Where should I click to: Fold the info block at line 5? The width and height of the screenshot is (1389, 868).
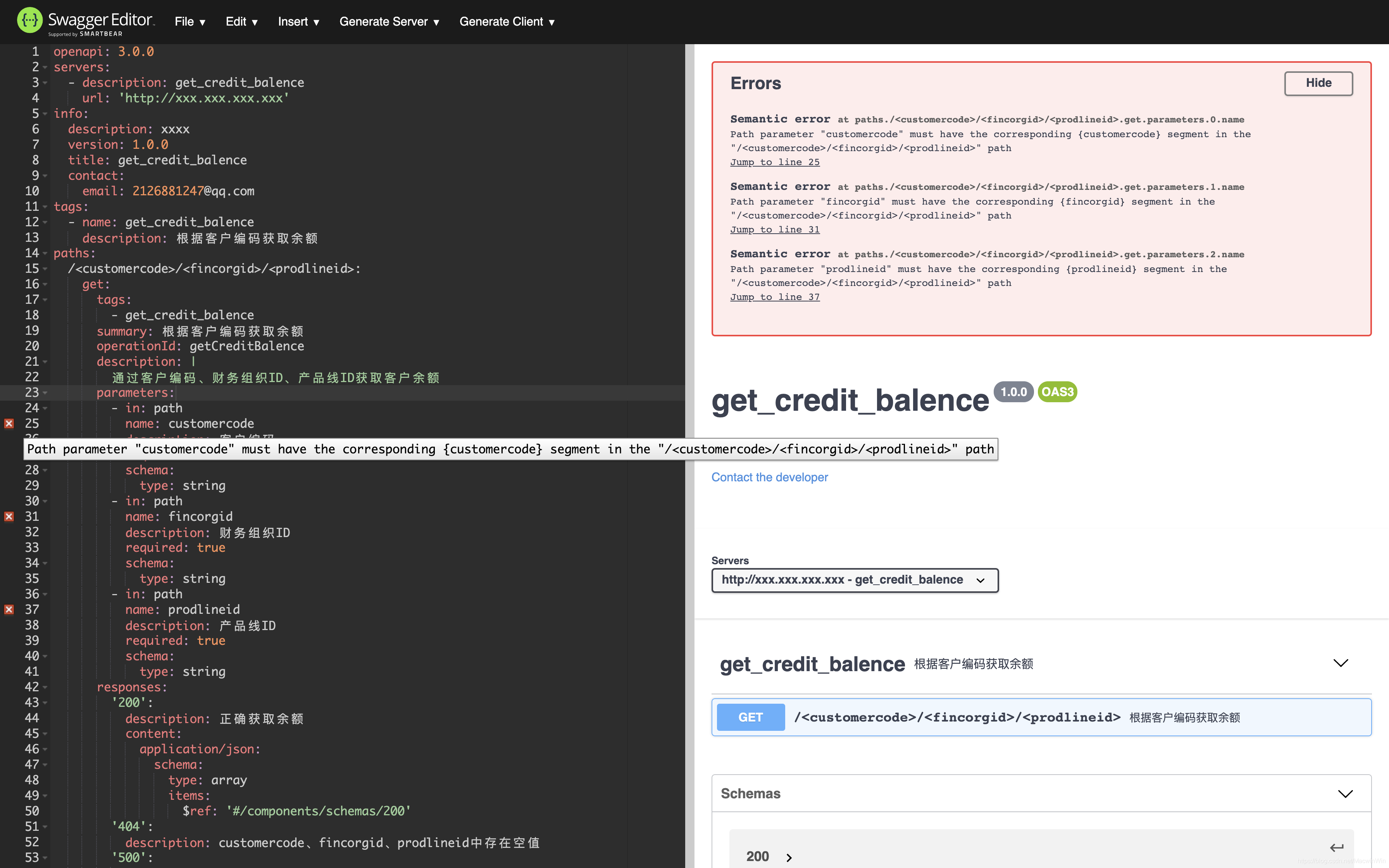click(45, 114)
